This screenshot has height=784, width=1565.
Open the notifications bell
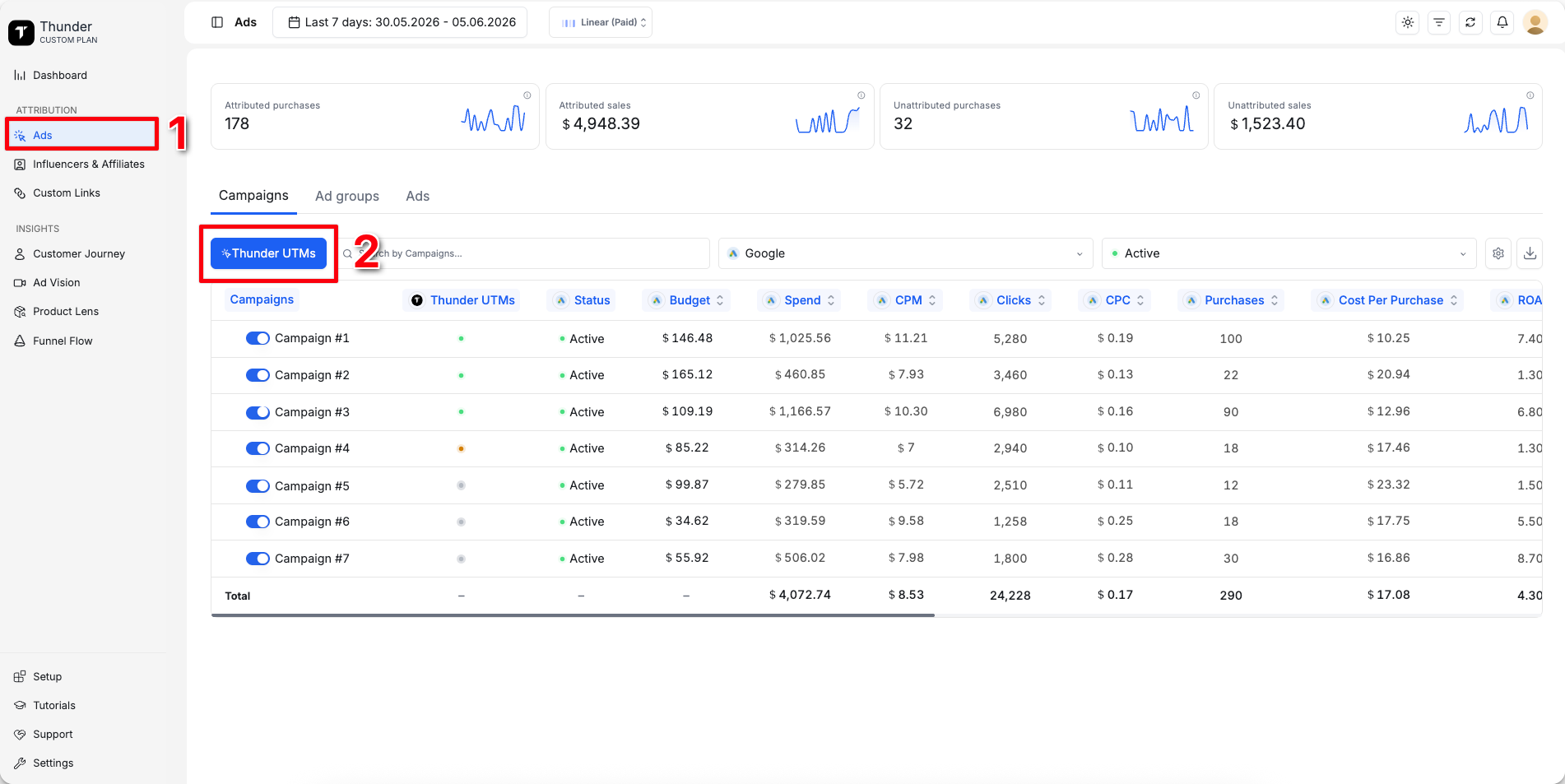[x=1502, y=22]
